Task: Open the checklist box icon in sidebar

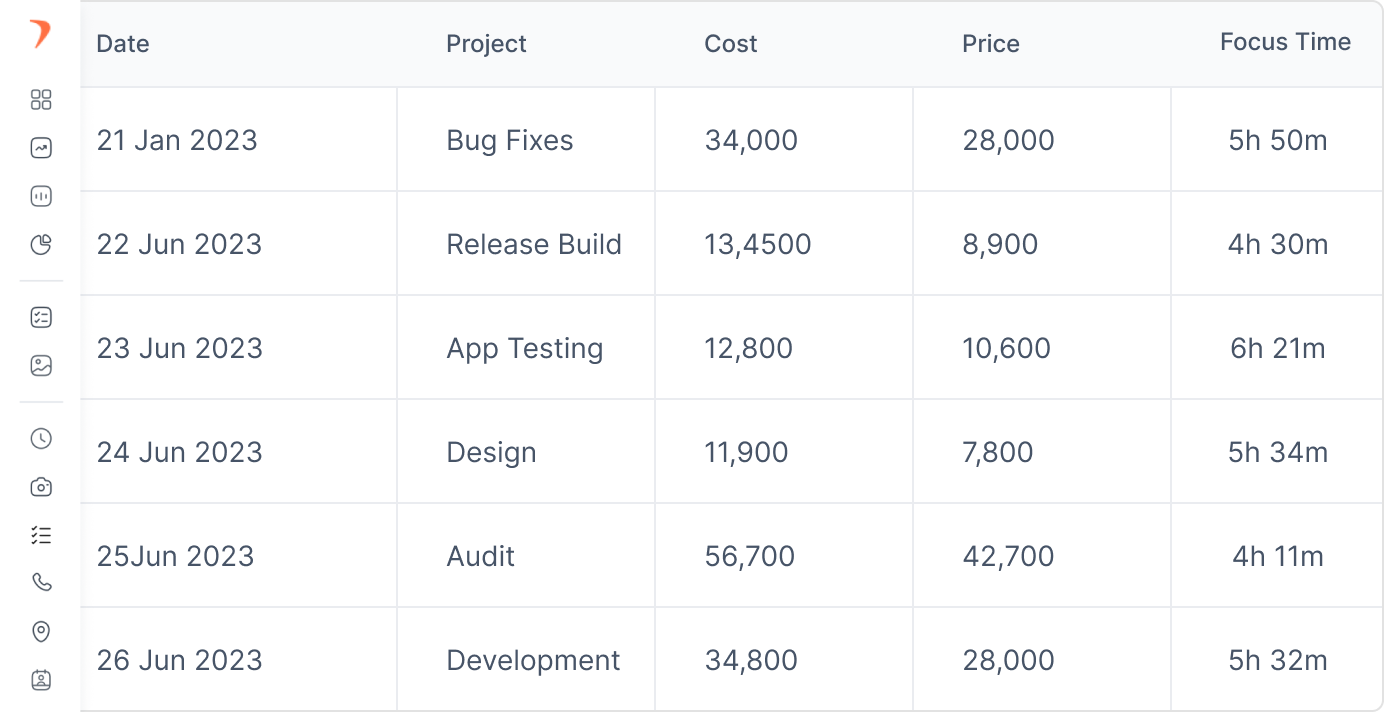Action: (41, 318)
